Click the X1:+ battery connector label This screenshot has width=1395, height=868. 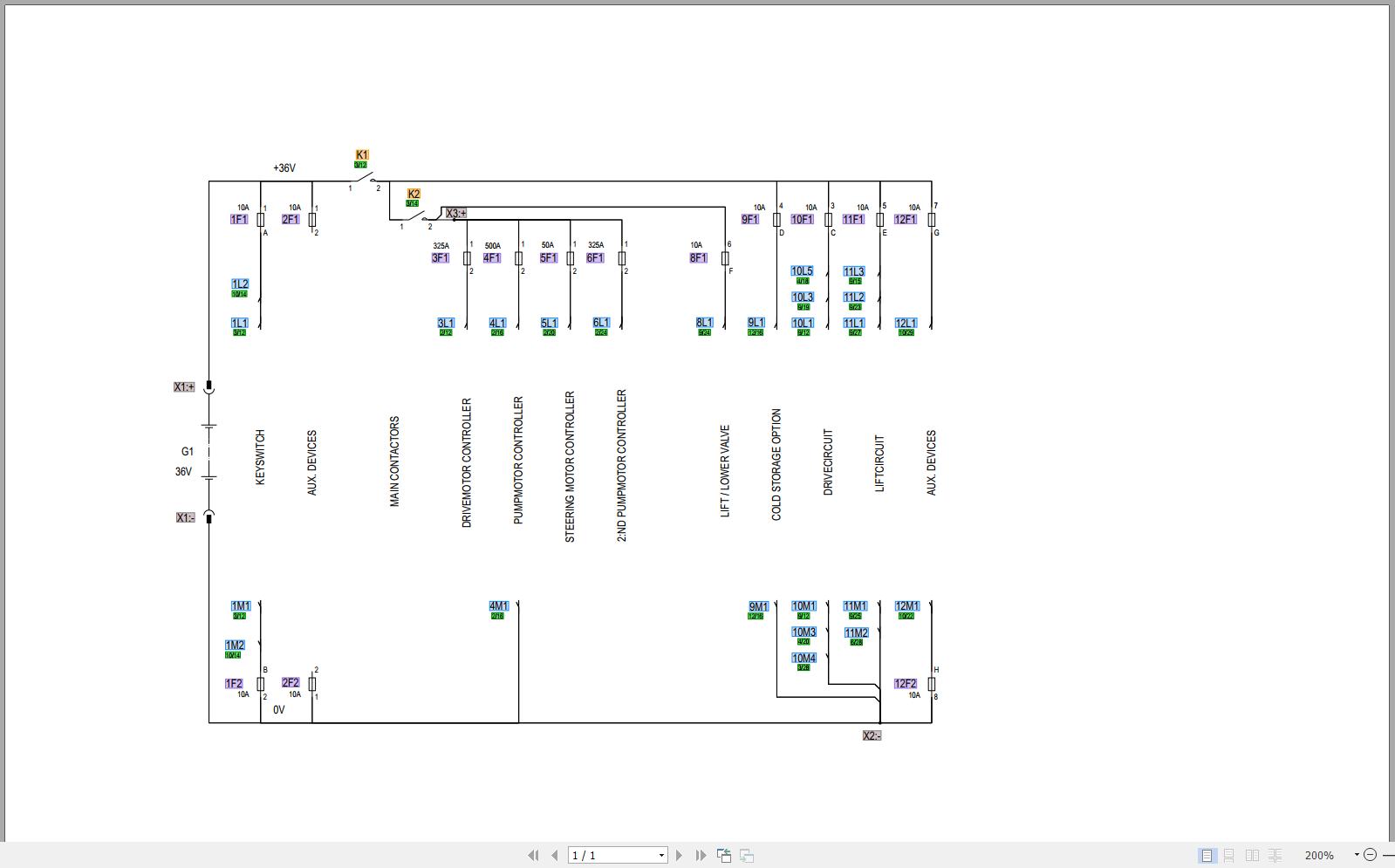point(184,387)
